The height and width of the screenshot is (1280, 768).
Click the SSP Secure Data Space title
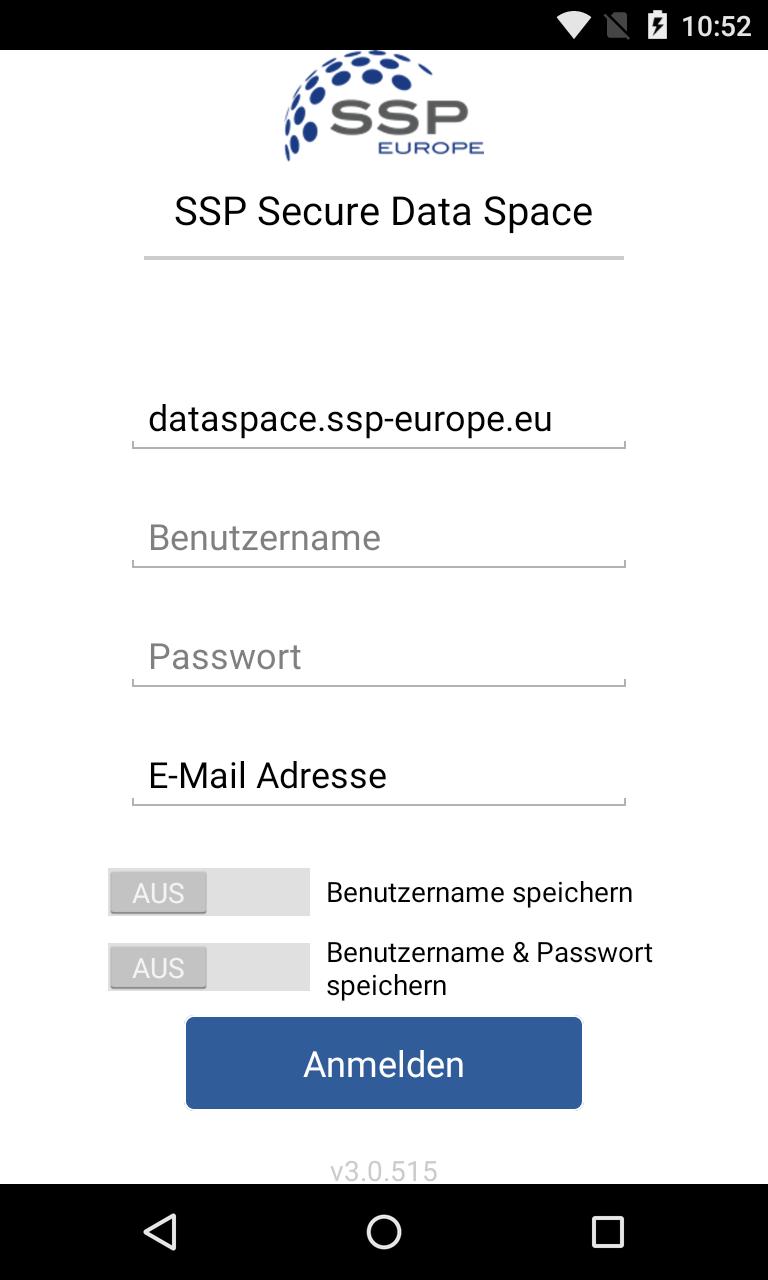(384, 211)
